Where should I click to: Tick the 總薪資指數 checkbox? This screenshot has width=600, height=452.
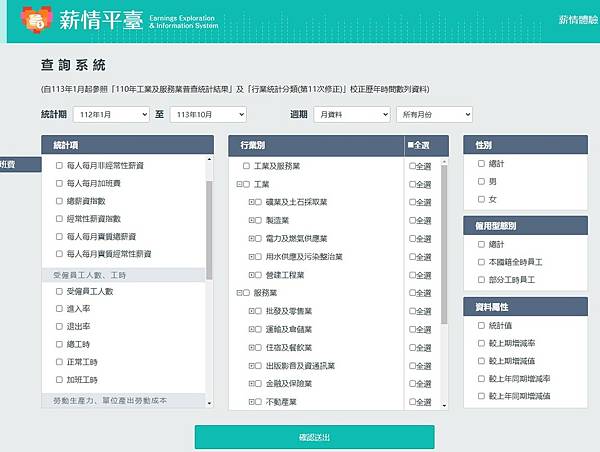tap(59, 201)
